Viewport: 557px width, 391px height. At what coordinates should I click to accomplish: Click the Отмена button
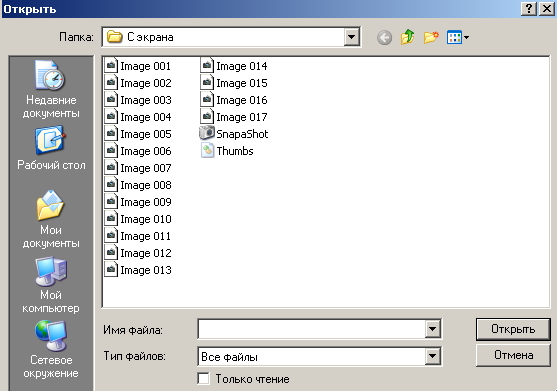click(513, 355)
